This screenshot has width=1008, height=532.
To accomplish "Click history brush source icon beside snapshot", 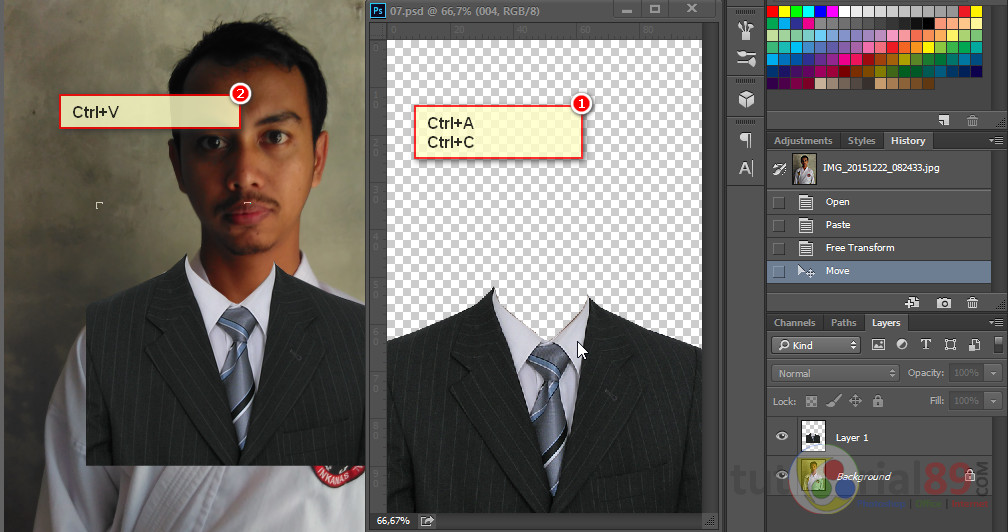I will (779, 170).
